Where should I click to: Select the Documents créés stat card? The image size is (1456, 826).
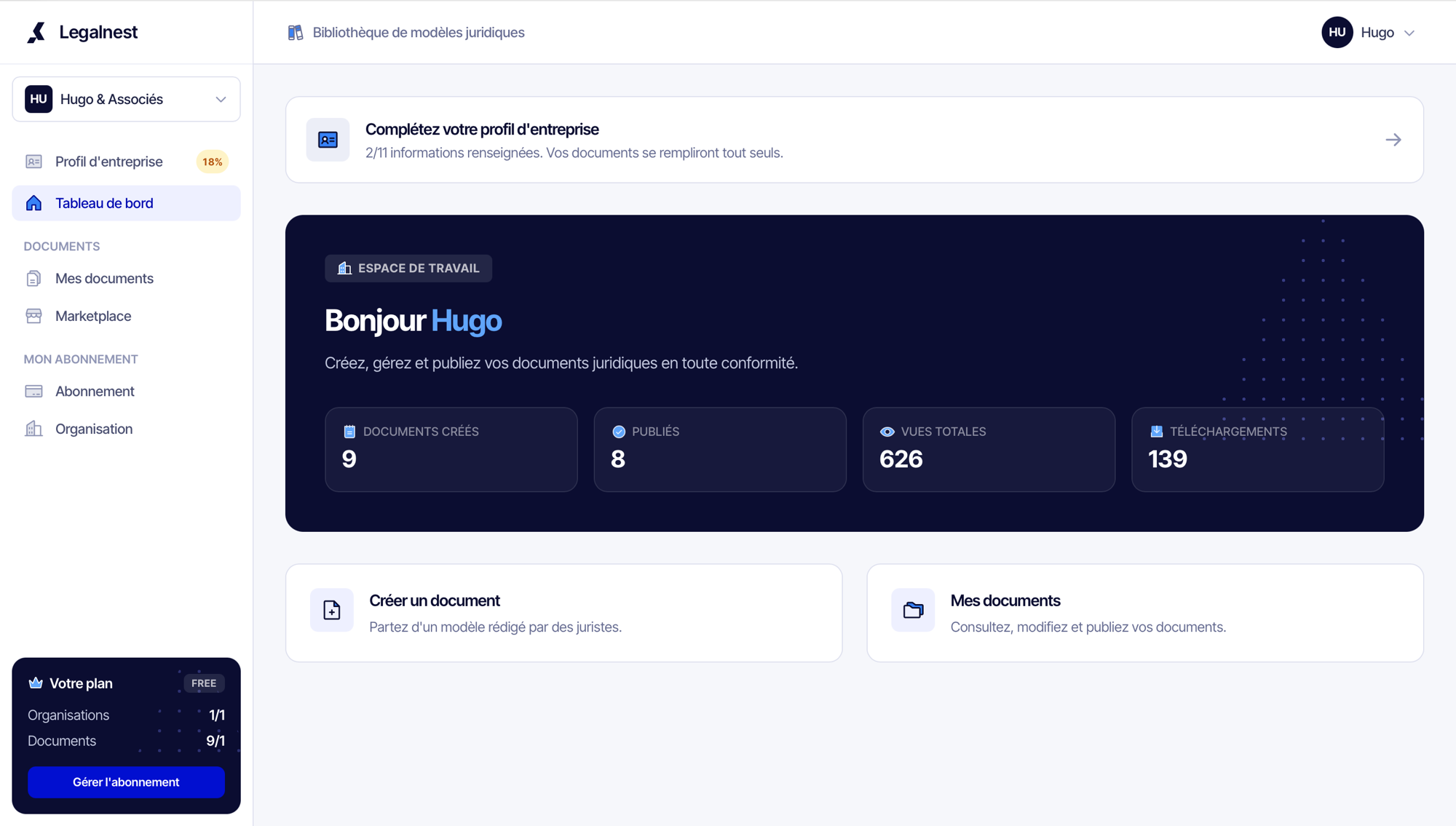click(451, 450)
